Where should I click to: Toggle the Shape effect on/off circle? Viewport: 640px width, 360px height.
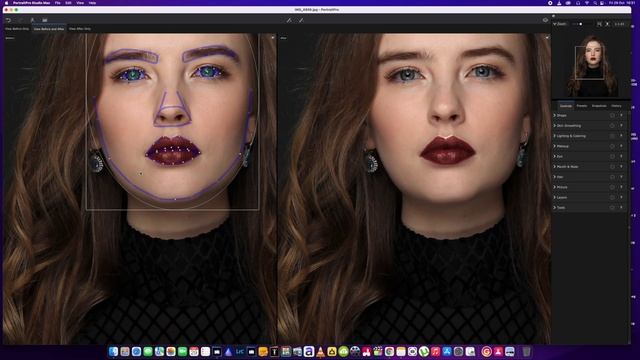tap(612, 116)
